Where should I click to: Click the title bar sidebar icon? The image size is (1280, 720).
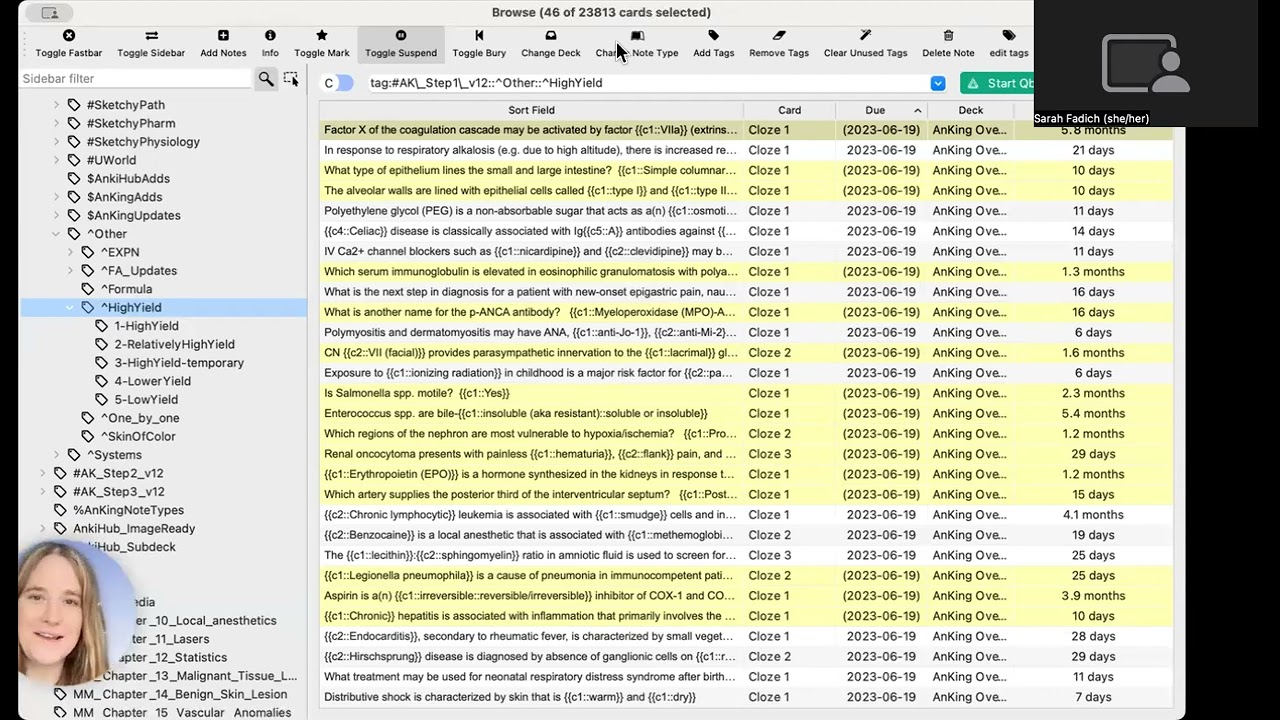tap(50, 13)
